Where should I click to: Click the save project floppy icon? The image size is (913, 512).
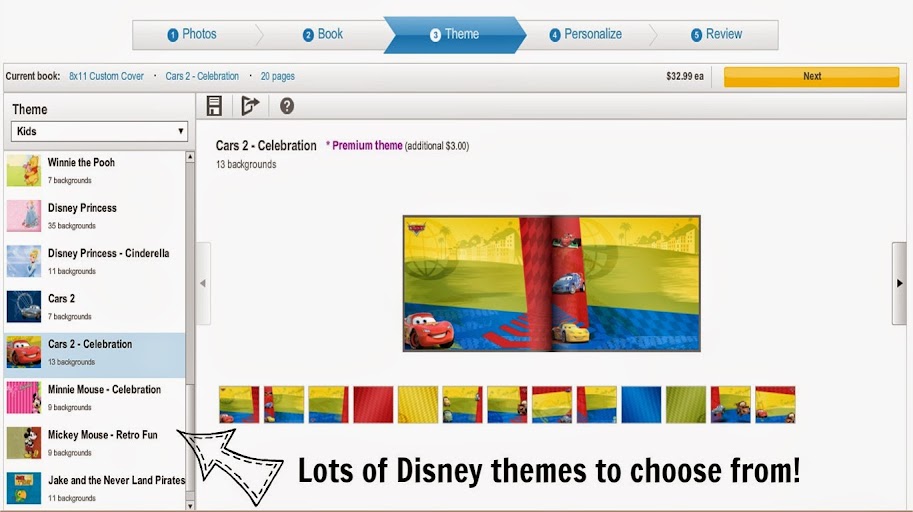click(x=214, y=106)
